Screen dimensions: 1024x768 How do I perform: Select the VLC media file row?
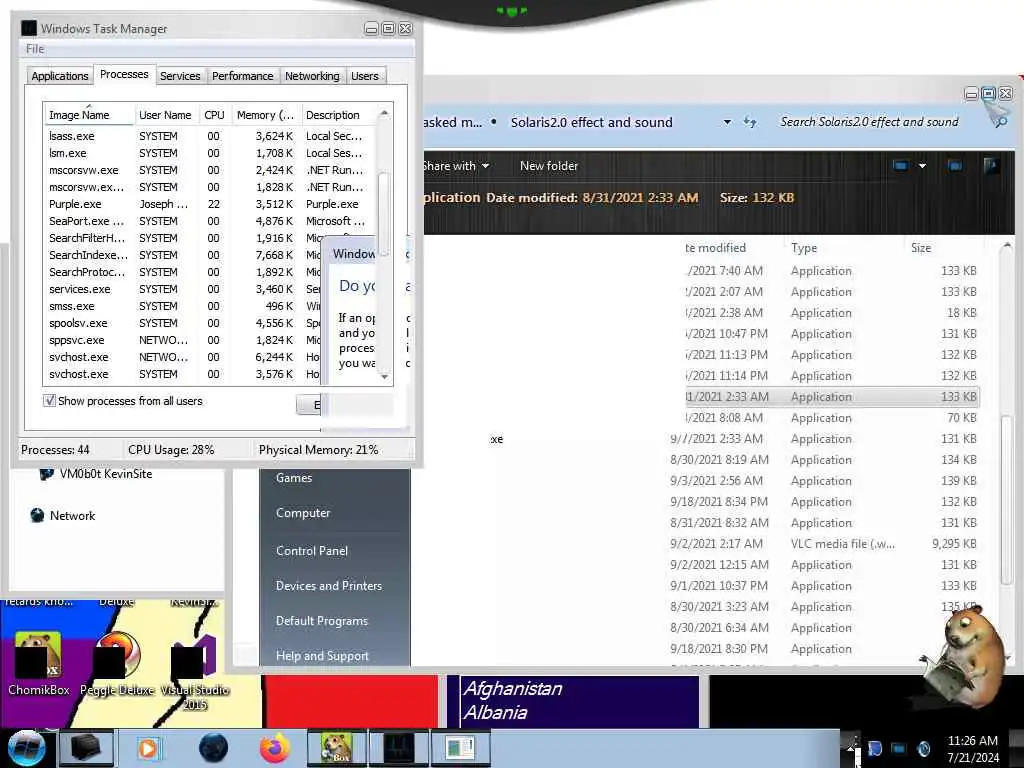coord(824,544)
